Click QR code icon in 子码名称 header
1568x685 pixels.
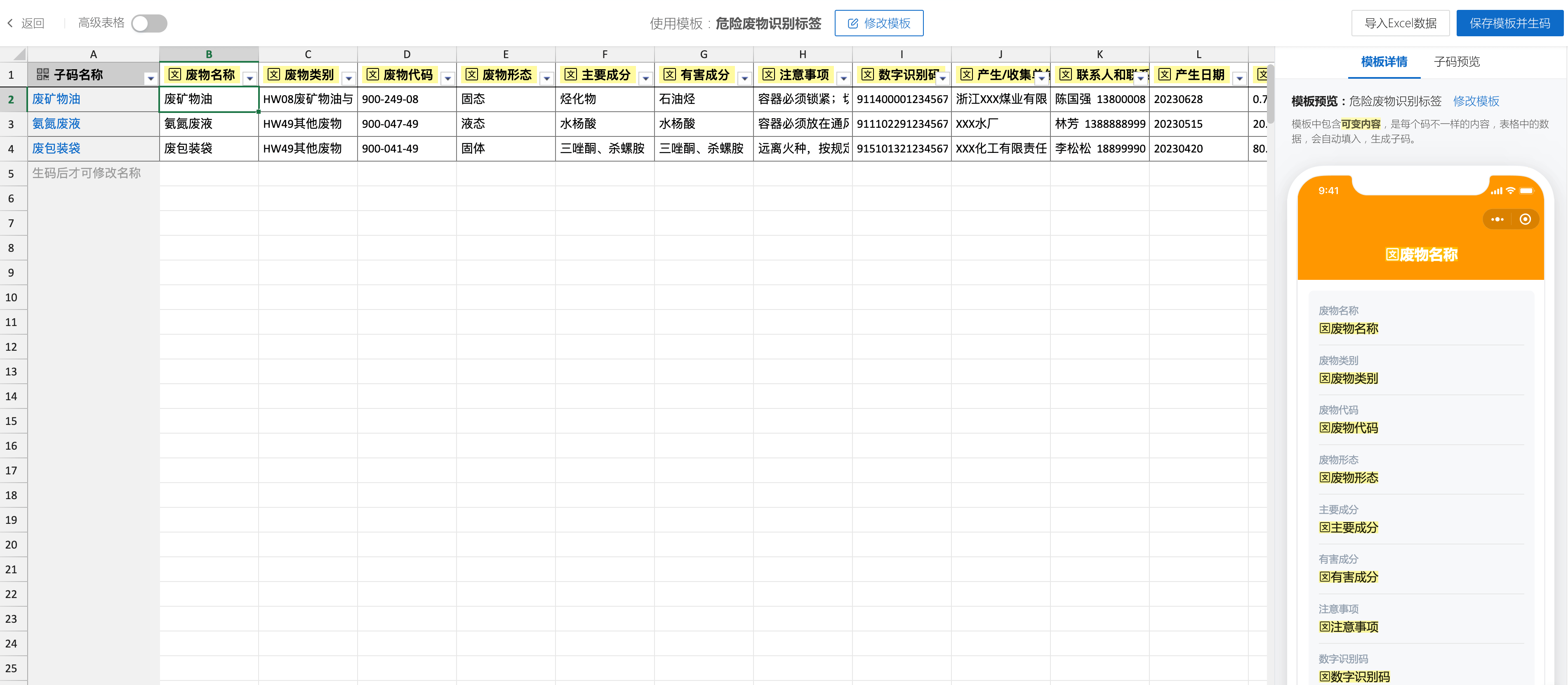click(42, 74)
